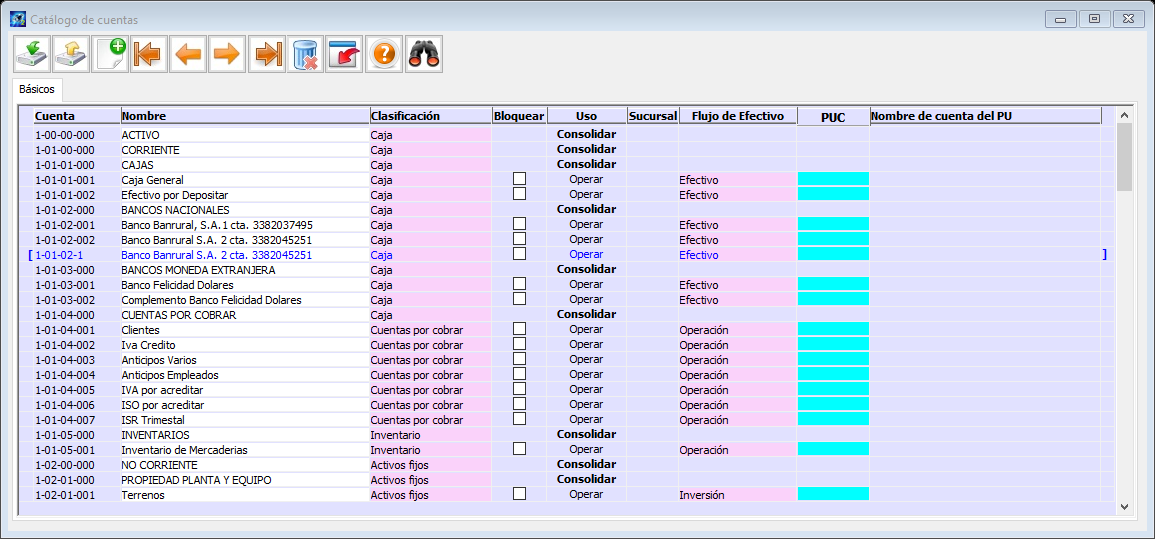This screenshot has width=1155, height=539.
Task: Enable Bloquear for Terrenos account
Action: click(519, 494)
